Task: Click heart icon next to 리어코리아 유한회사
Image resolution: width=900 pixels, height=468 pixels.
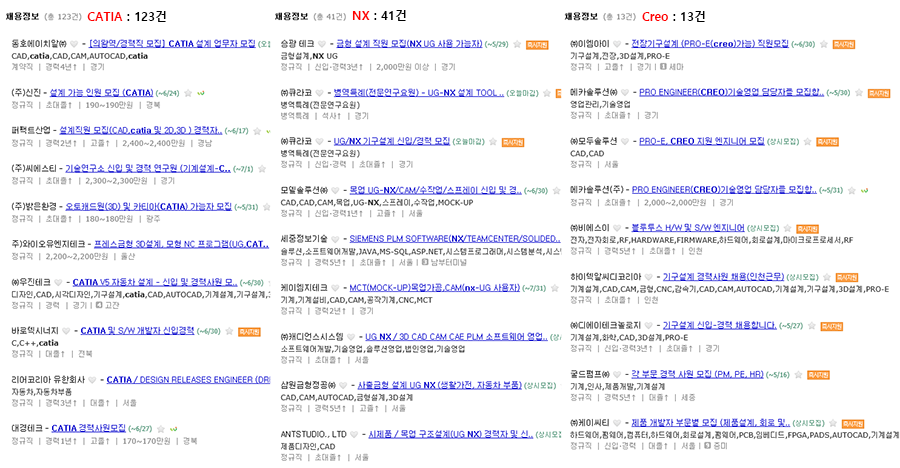Action: 92,380
